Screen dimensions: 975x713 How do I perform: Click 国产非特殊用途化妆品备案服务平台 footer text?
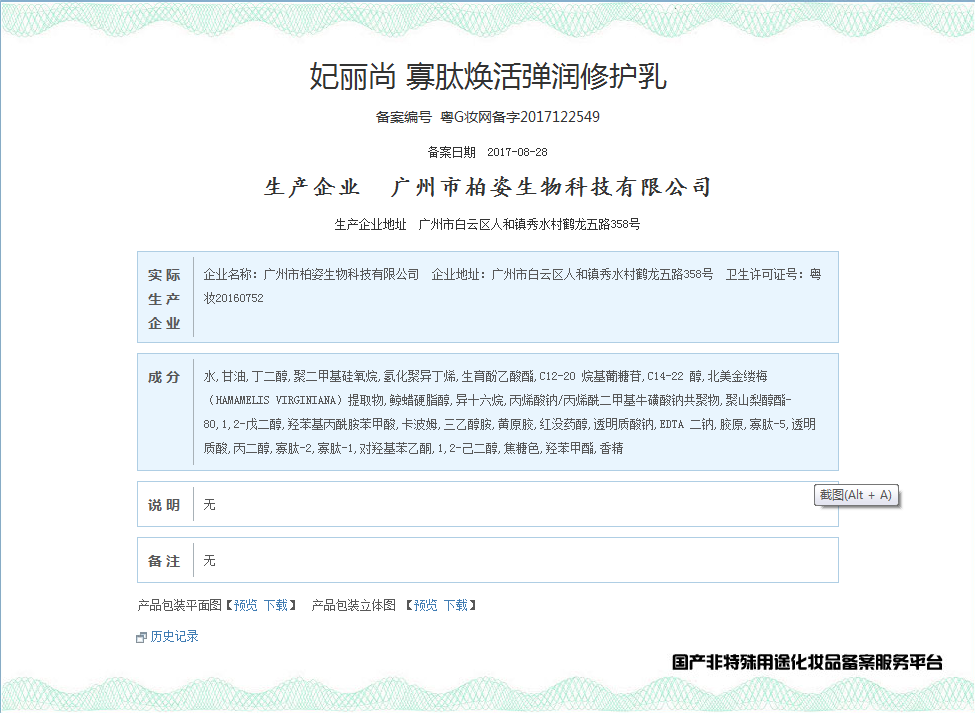point(807,662)
